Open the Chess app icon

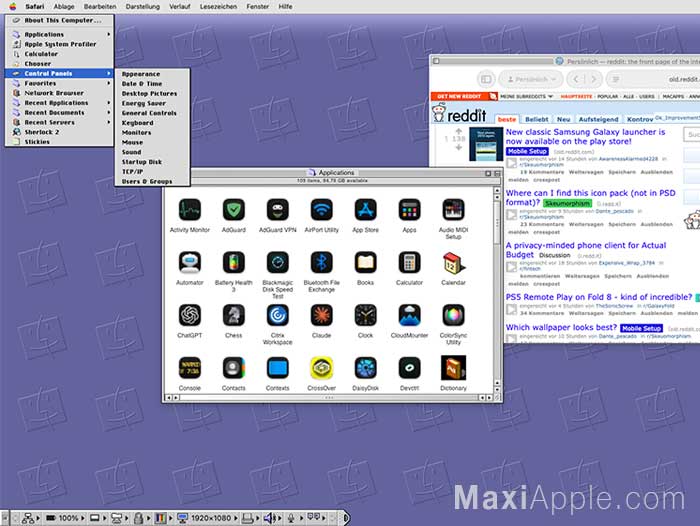233,315
